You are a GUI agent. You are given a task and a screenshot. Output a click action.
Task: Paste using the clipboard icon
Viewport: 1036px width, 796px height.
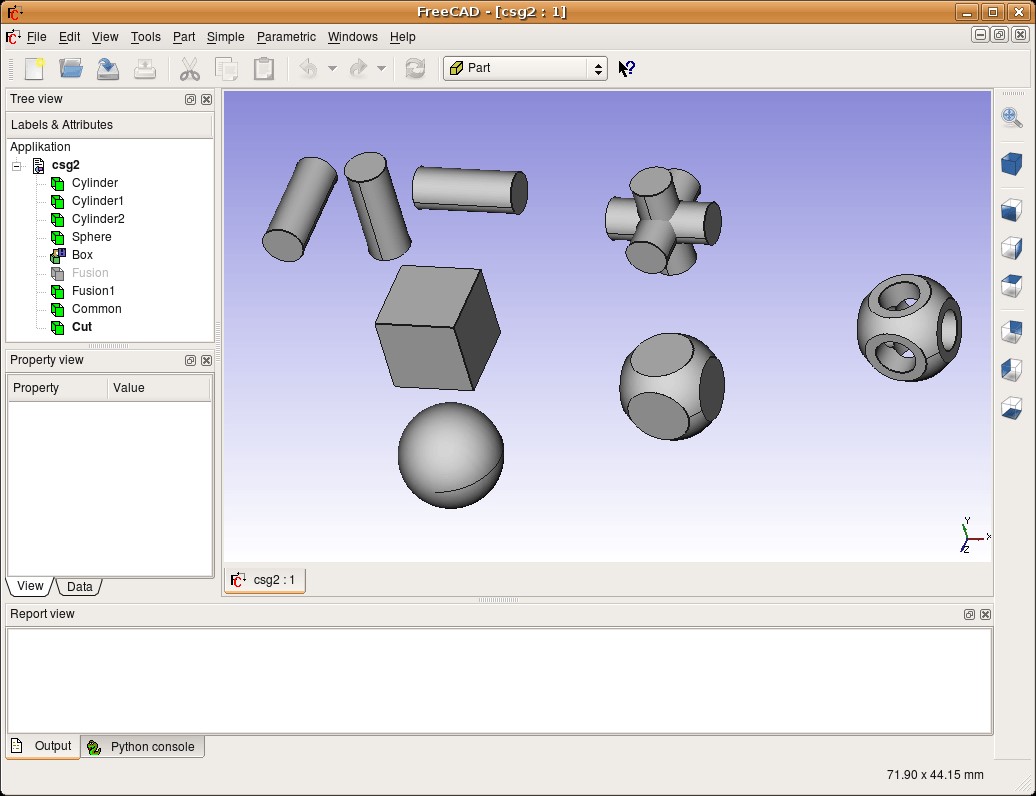(x=263, y=68)
